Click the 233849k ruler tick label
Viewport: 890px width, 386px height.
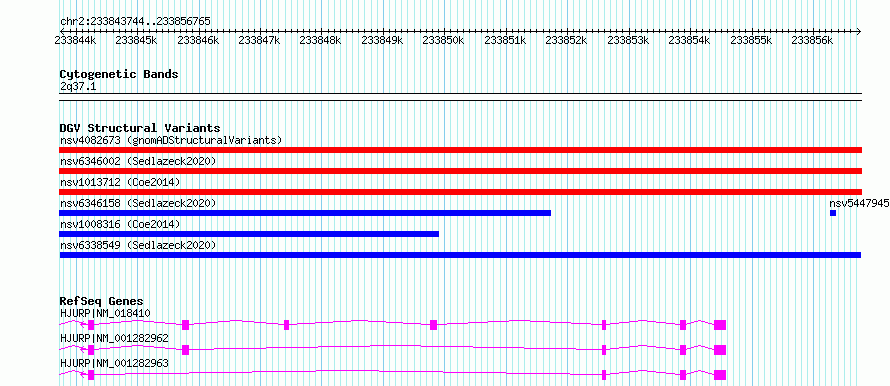tap(383, 40)
